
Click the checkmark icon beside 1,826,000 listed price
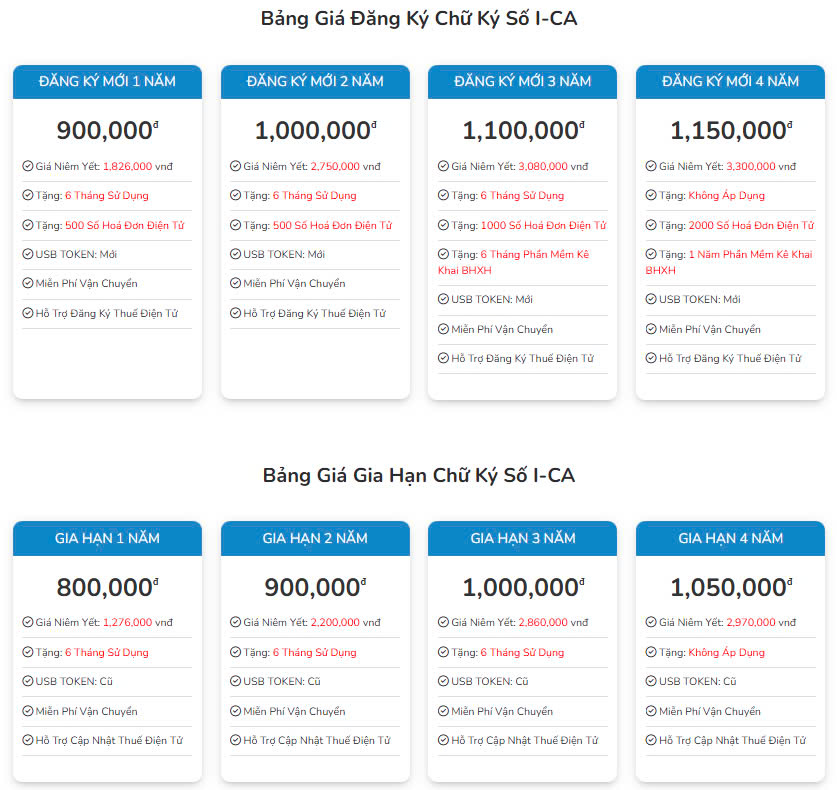[28, 166]
